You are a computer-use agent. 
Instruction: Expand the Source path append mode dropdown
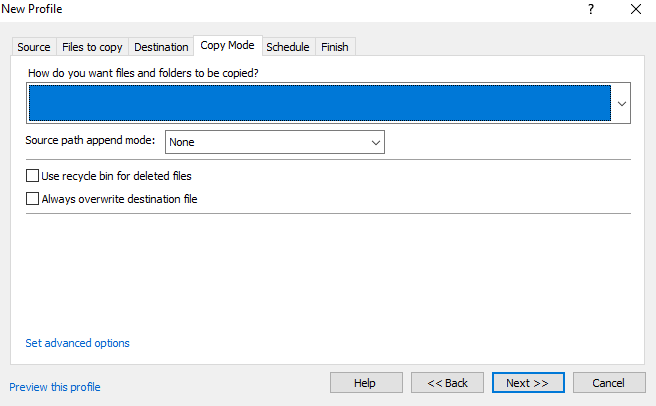pyautogui.click(x=376, y=143)
